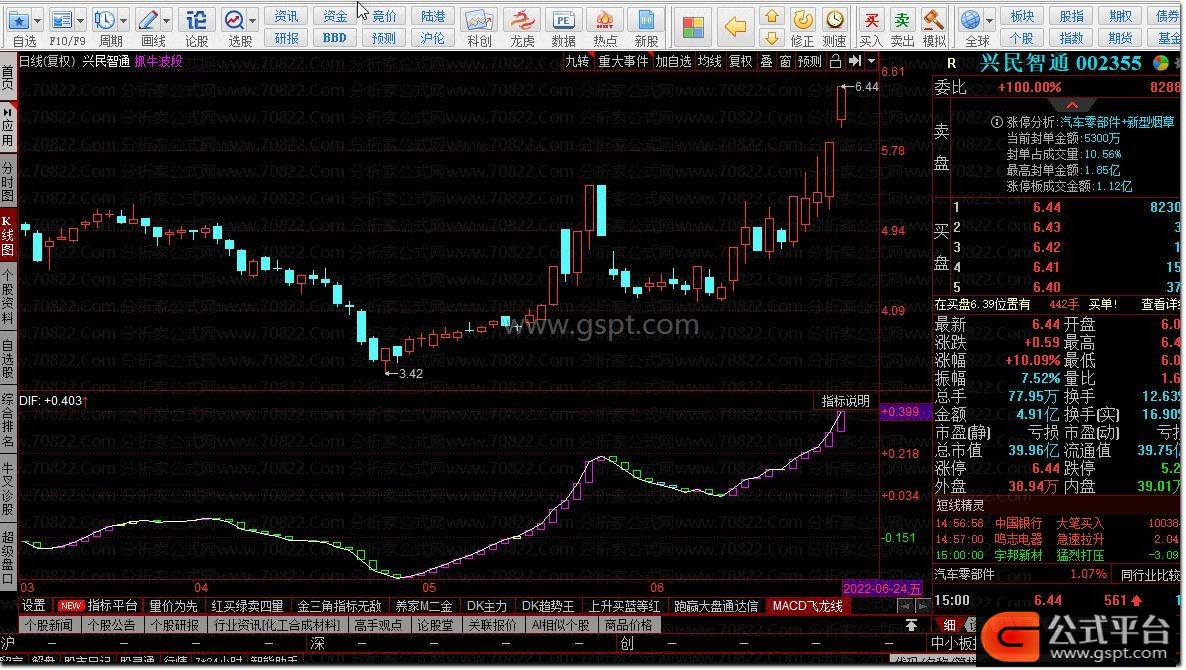Toggle 重大事件 major events display
Image resolution: width=1186 pixels, height=670 pixels.
623,61
